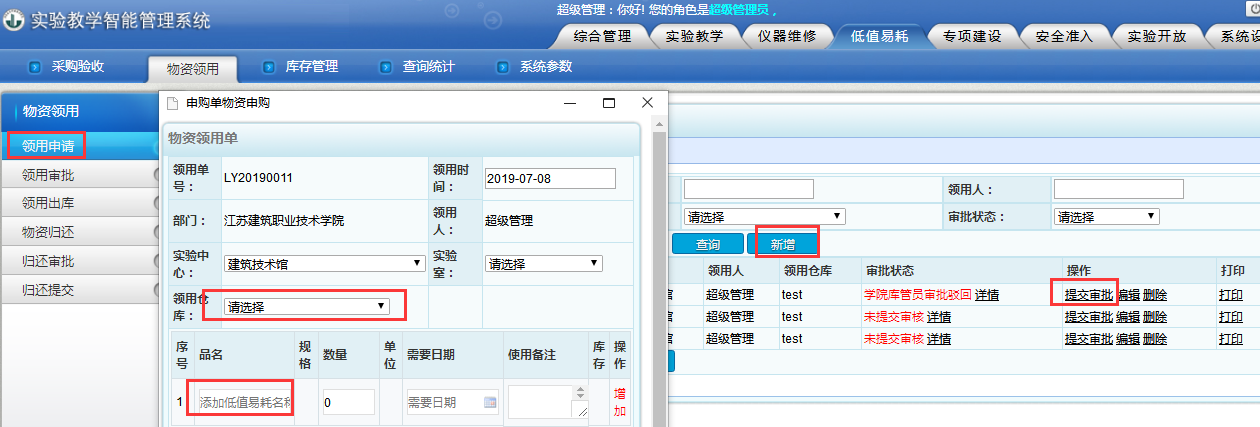Click the arrow icon beside 查询统计
The height and width of the screenshot is (427, 1260).
(x=385, y=67)
